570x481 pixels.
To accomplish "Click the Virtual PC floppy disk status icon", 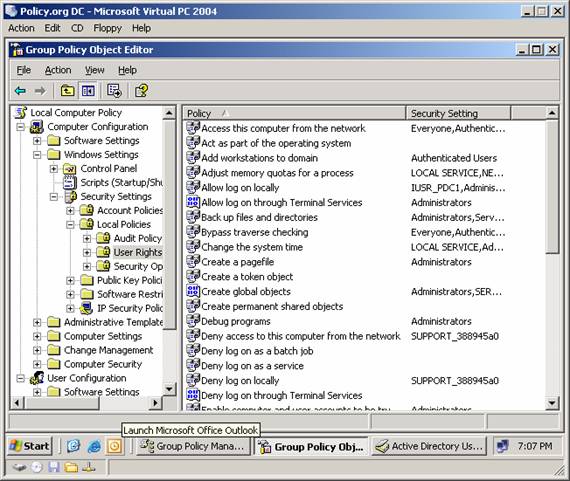I will click(x=54, y=467).
